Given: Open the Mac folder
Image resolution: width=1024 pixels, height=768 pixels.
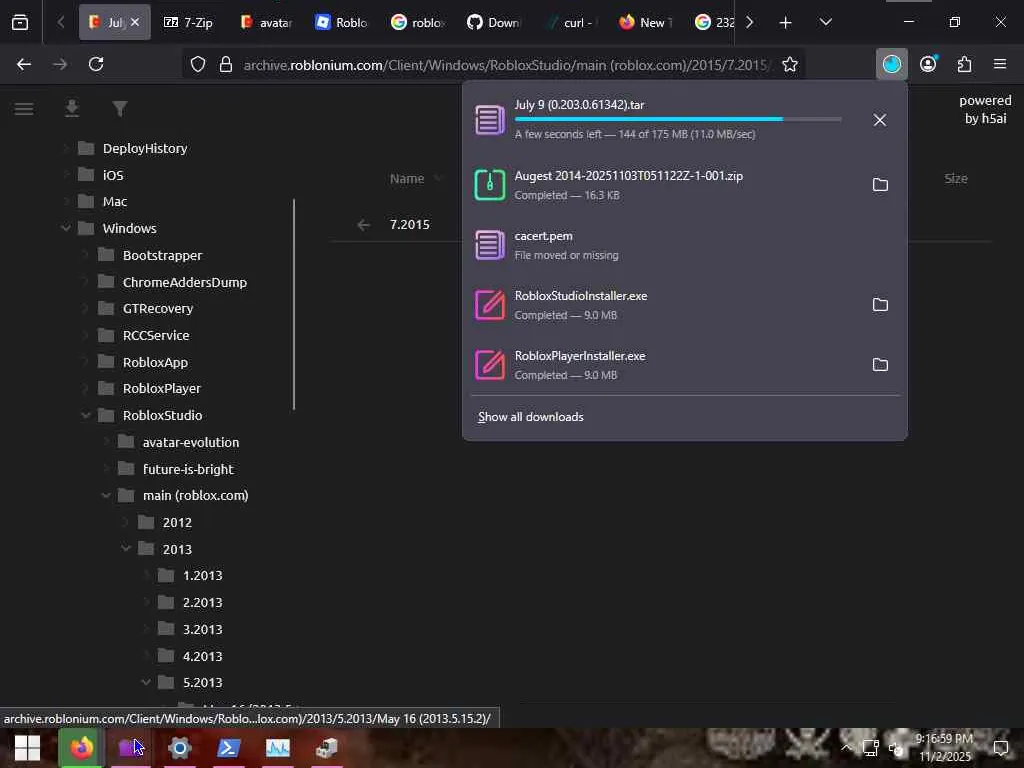Looking at the screenshot, I should click(x=115, y=202).
